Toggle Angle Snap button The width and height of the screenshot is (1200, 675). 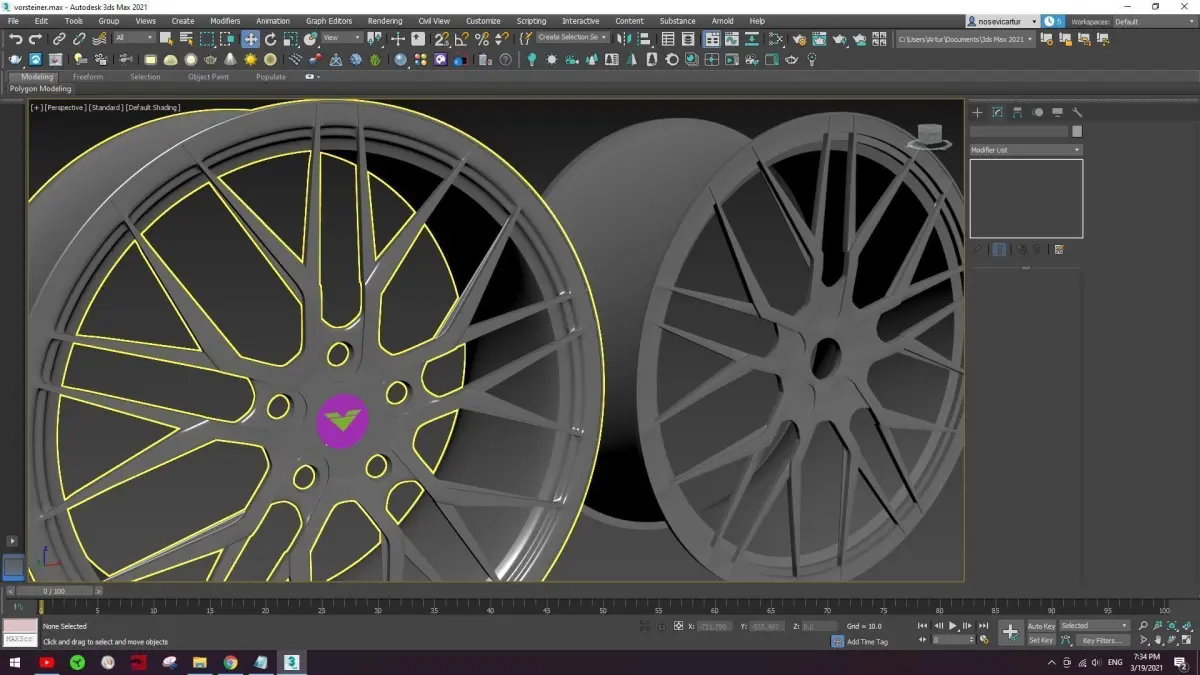click(462, 38)
